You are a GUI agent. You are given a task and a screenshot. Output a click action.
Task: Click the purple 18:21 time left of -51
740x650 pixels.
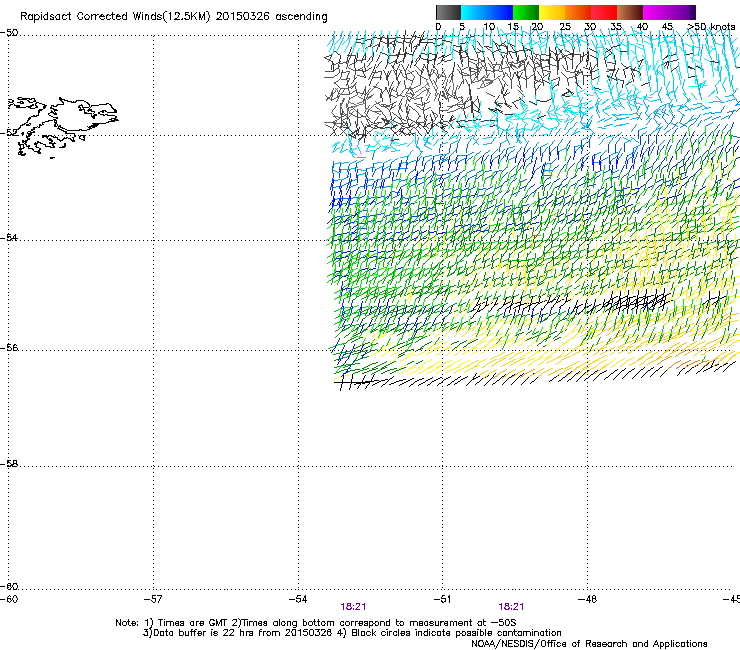click(353, 607)
